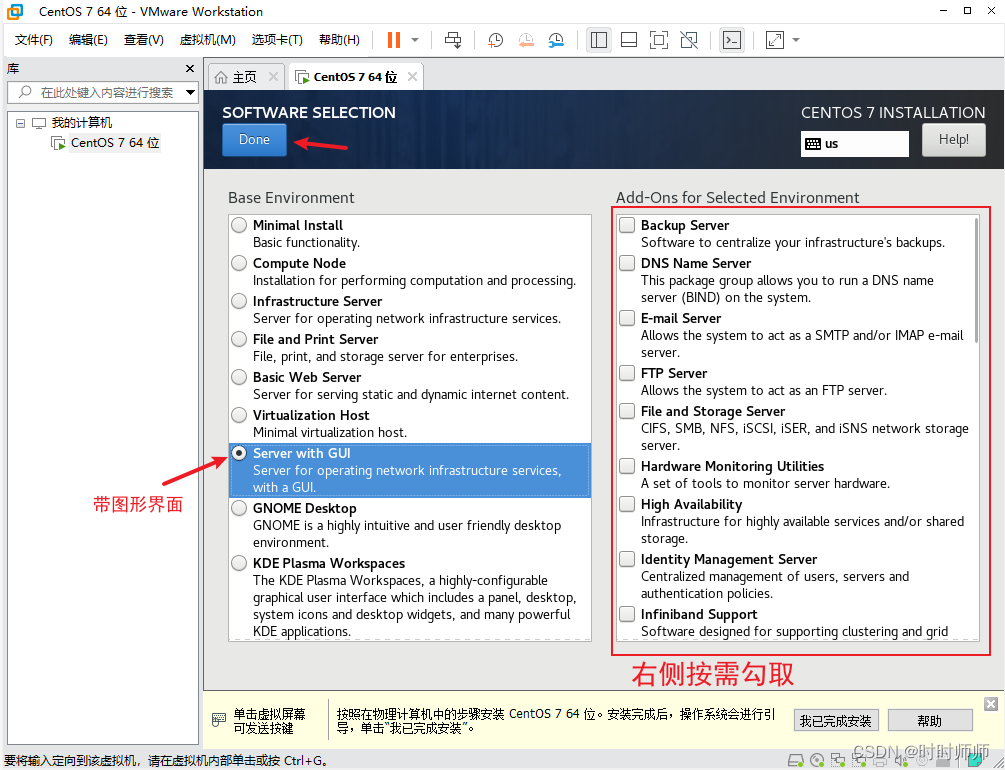
Task: Click the add-ons list scrollbar
Action: click(x=976, y=280)
